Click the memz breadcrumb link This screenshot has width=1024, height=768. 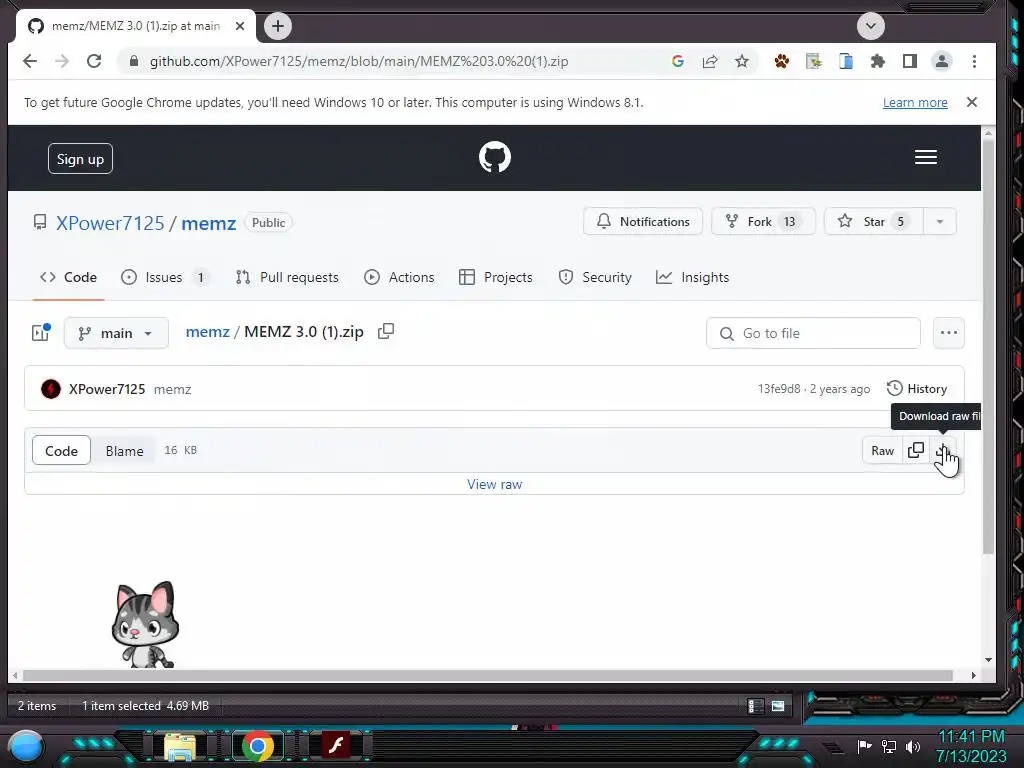(x=208, y=332)
